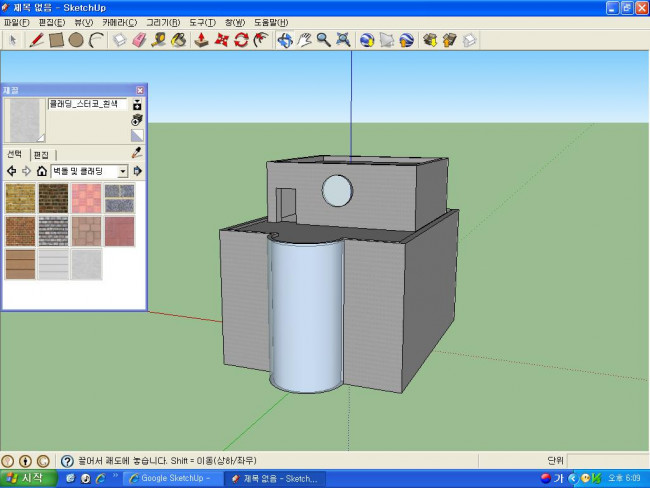Activate the Orbit camera tool
650x488 pixels.
click(285, 40)
